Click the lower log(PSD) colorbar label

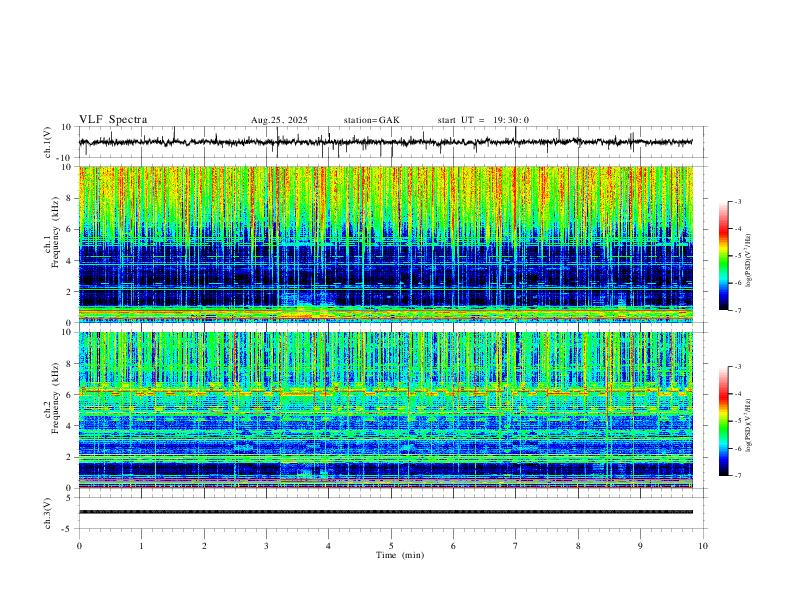coord(749,425)
